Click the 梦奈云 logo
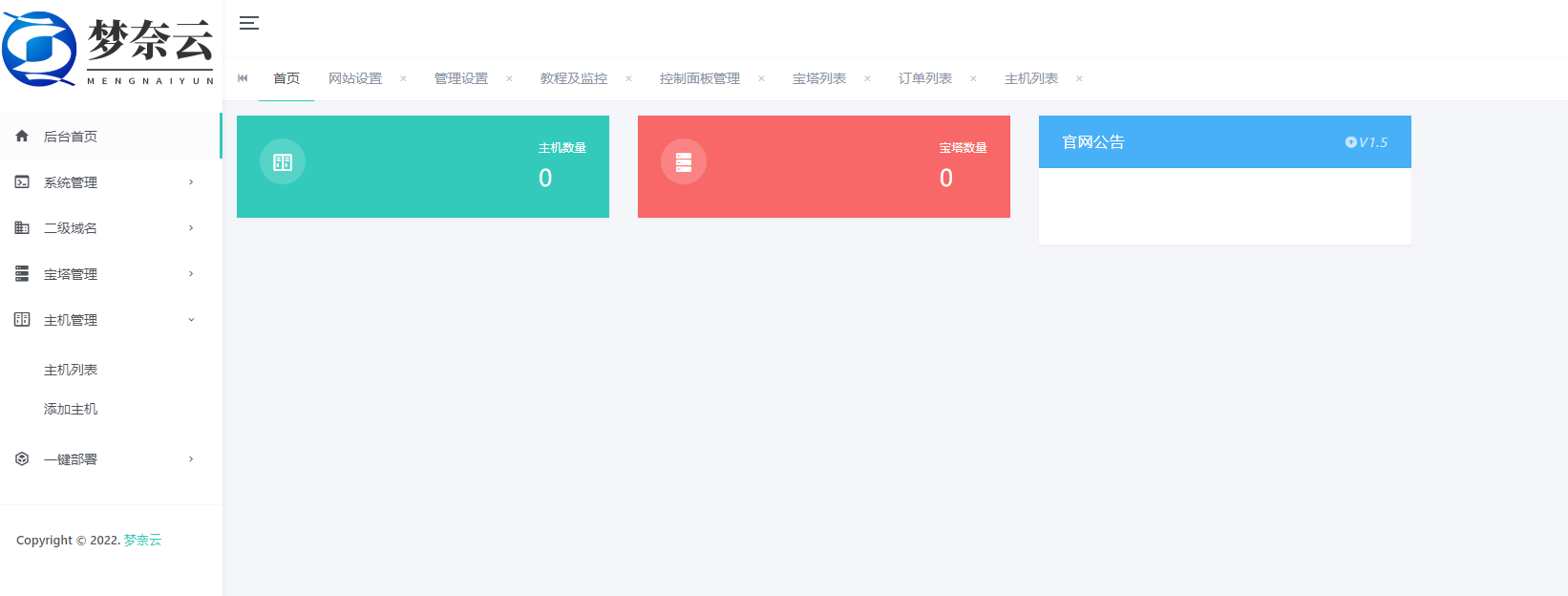The image size is (1568, 596). click(110, 50)
